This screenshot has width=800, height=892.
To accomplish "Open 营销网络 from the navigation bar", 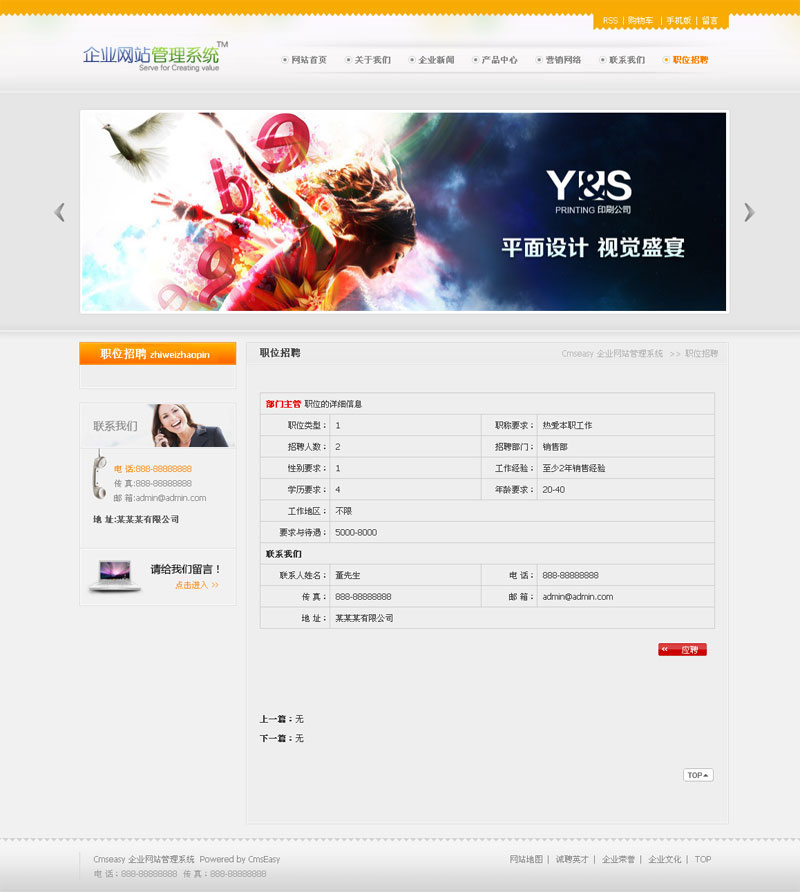I will click(562, 60).
